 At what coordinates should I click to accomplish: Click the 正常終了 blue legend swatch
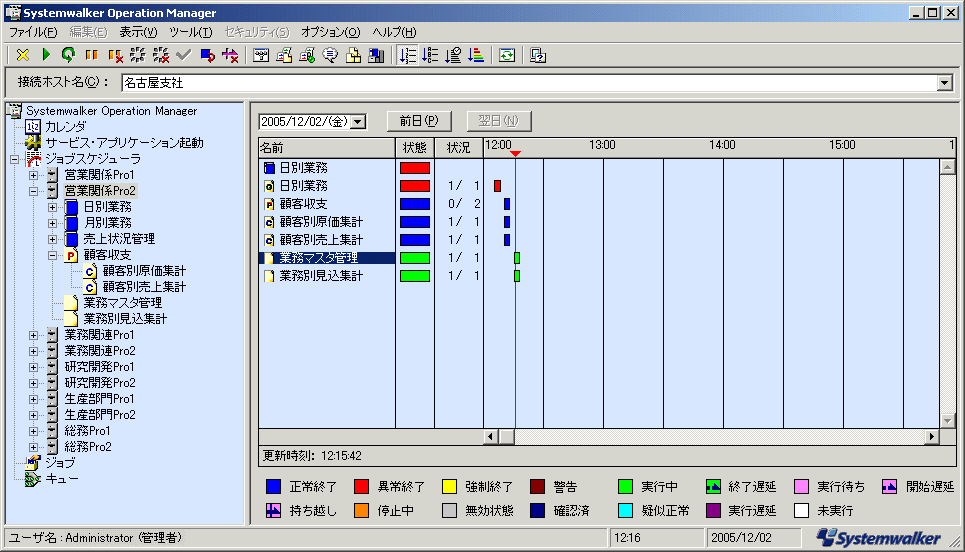273,487
